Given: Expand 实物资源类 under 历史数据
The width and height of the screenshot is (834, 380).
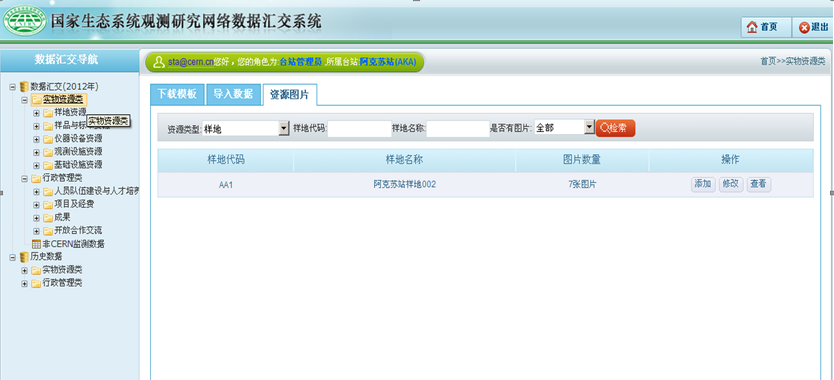Looking at the screenshot, I should click(24, 270).
